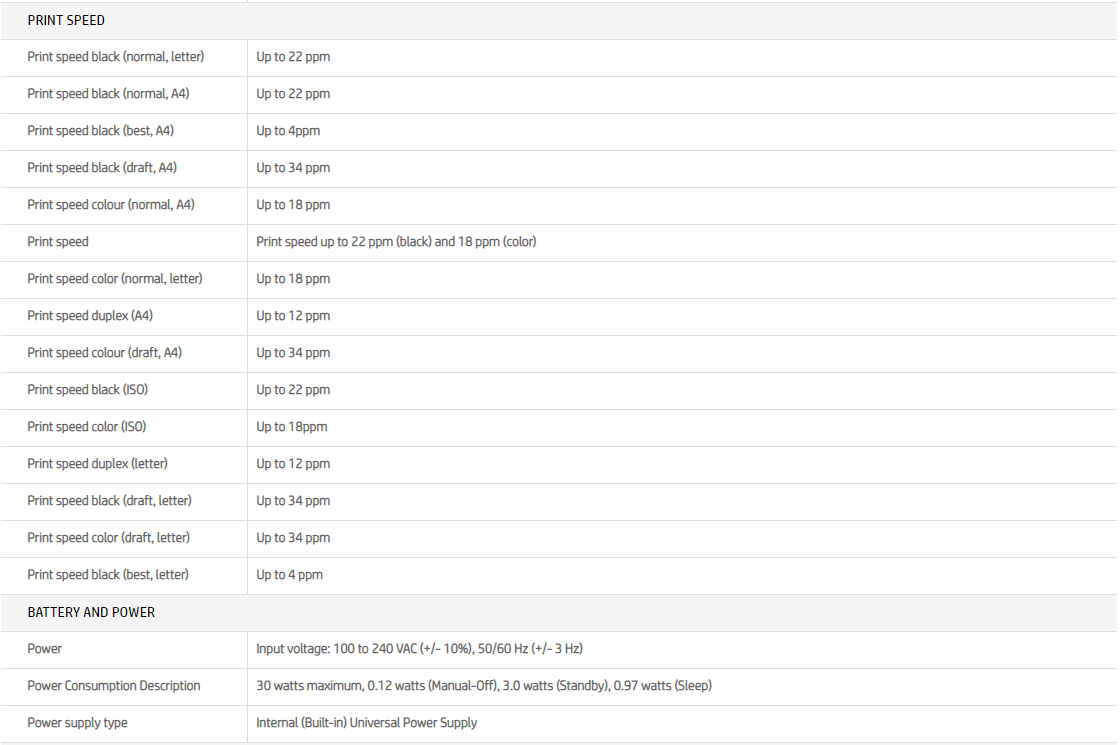Select the "Print speed black (normal, letter)" label
Viewport: 1120px width, 745px height.
pos(116,57)
